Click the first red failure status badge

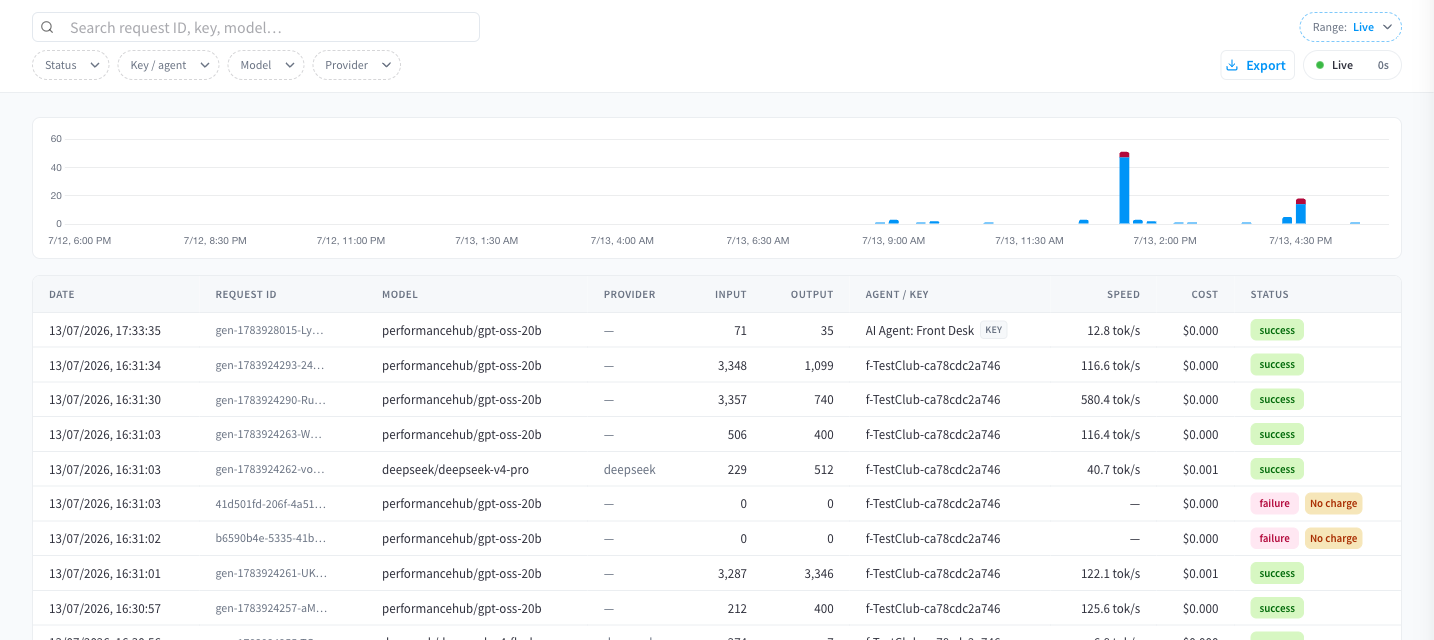point(1274,504)
